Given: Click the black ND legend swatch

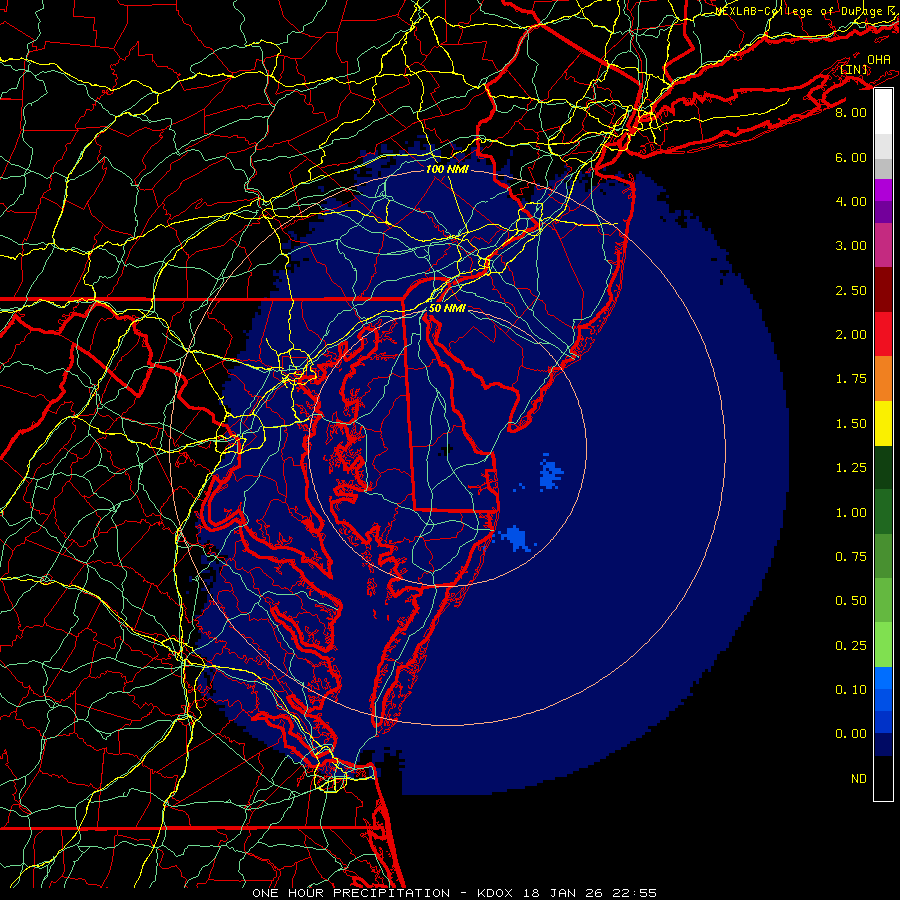Looking at the screenshot, I should pos(883,778).
